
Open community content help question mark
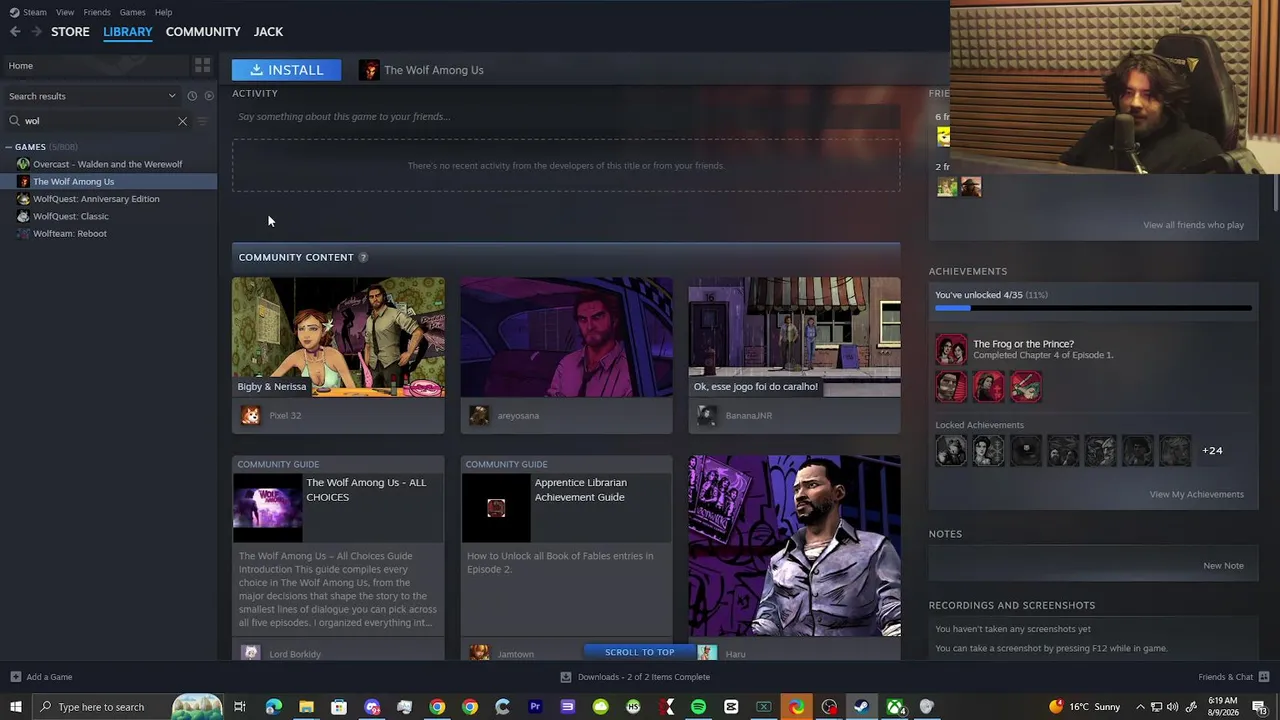(x=363, y=257)
